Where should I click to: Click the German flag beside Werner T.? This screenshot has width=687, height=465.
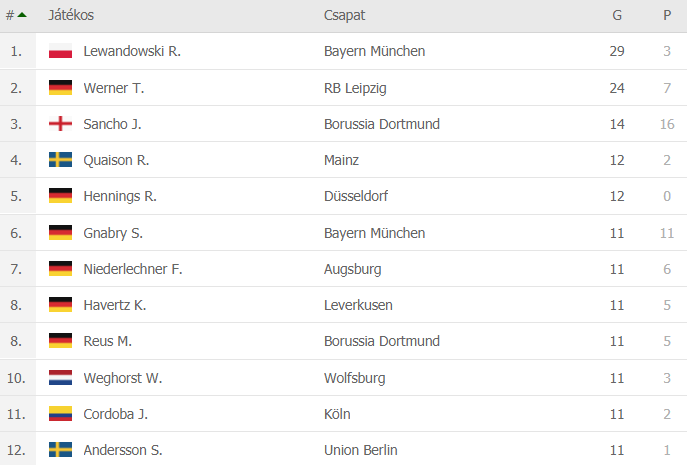tap(60, 88)
